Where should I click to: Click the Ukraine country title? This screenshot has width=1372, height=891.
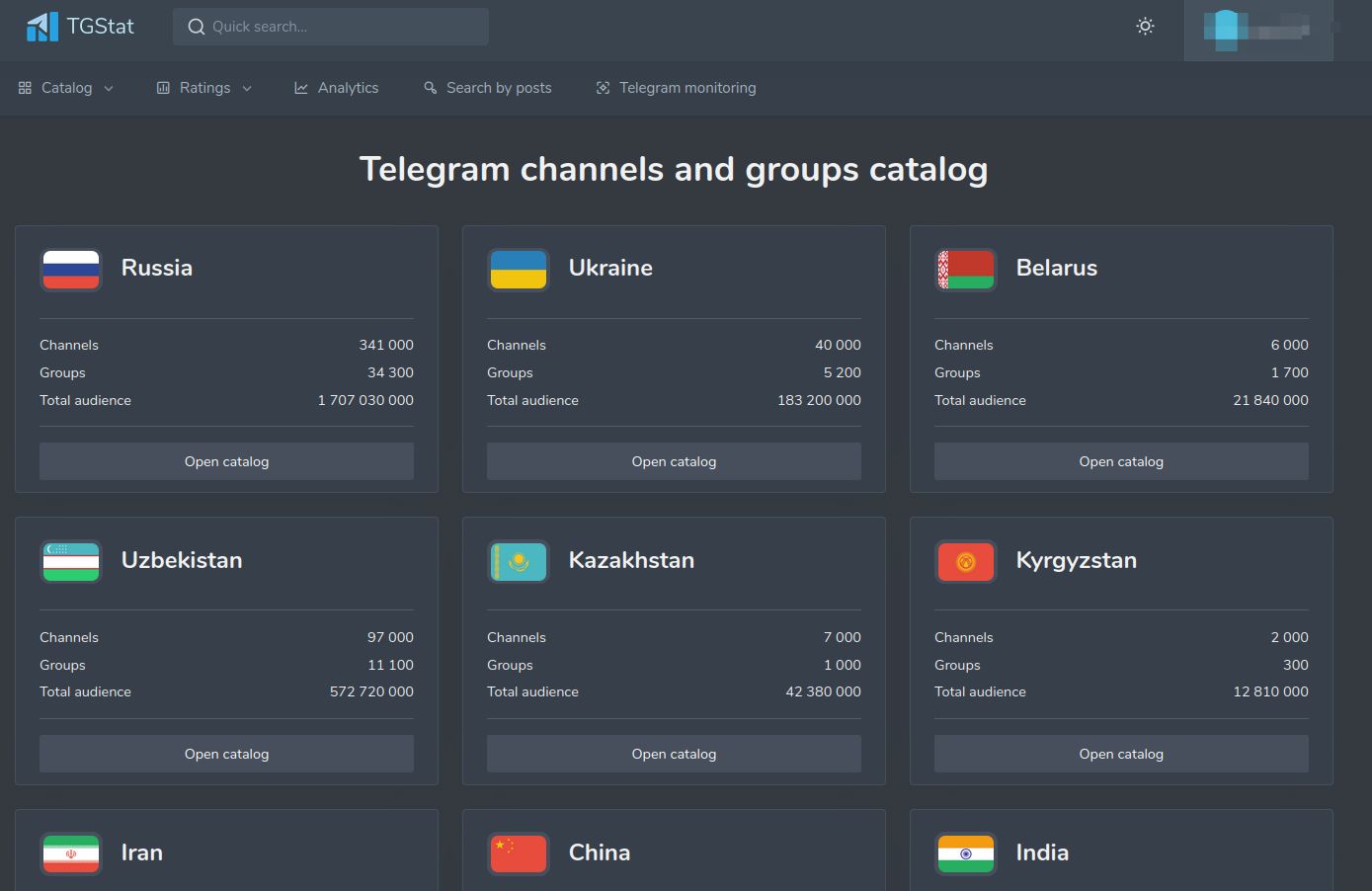tap(610, 268)
